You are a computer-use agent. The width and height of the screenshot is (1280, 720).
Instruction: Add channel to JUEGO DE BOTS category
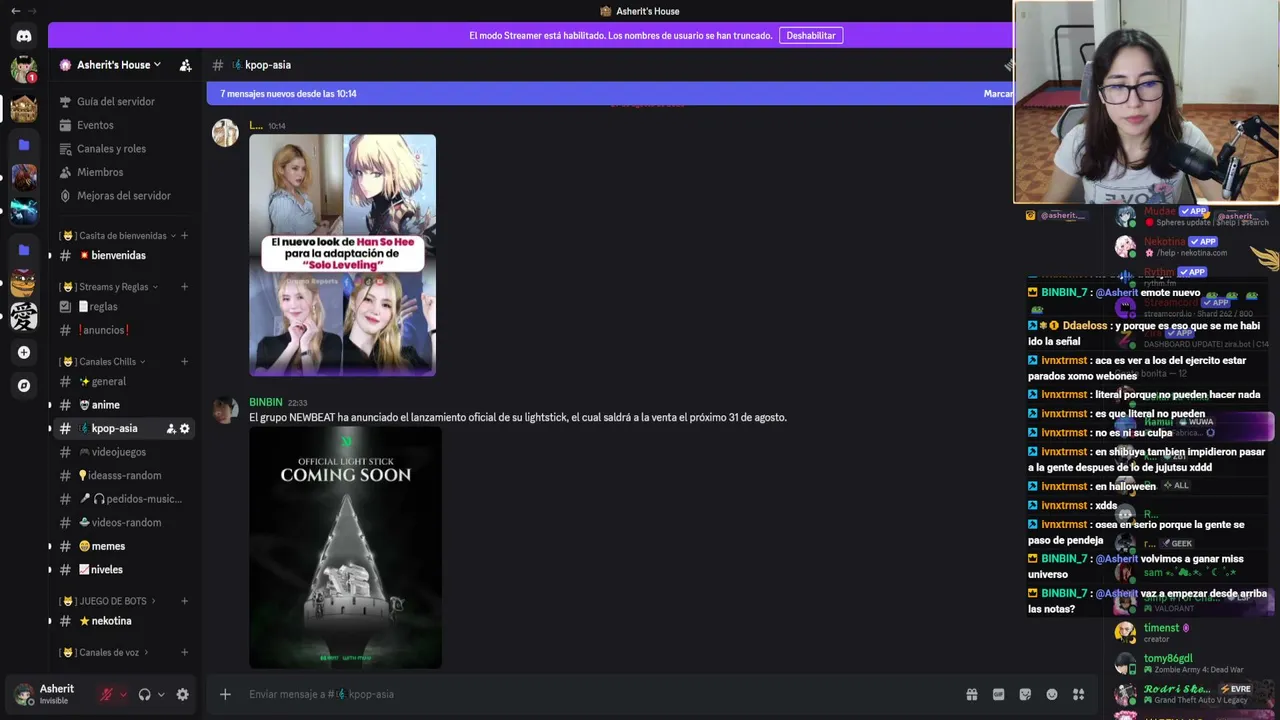point(184,601)
